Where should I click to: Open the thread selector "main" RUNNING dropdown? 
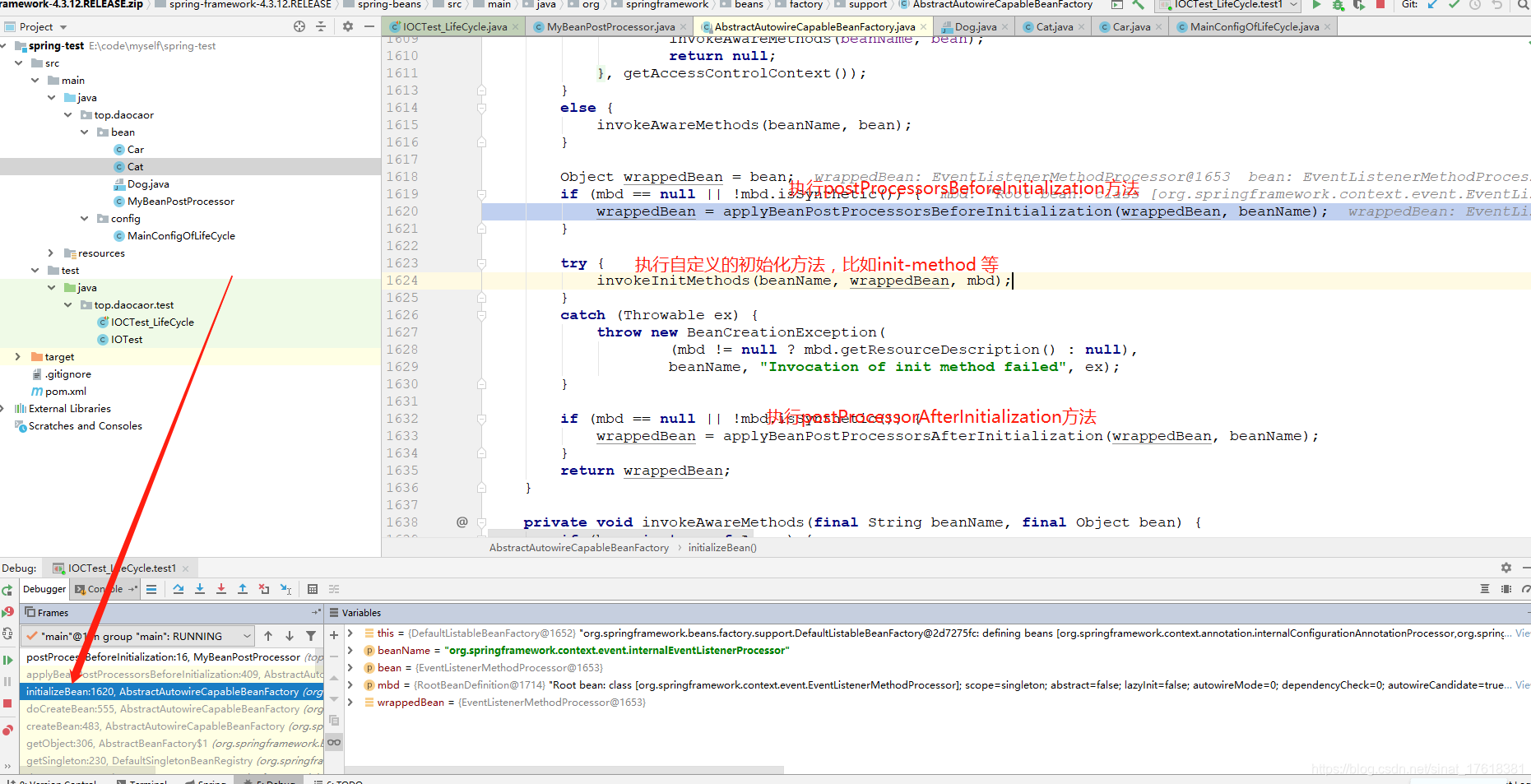click(137, 636)
